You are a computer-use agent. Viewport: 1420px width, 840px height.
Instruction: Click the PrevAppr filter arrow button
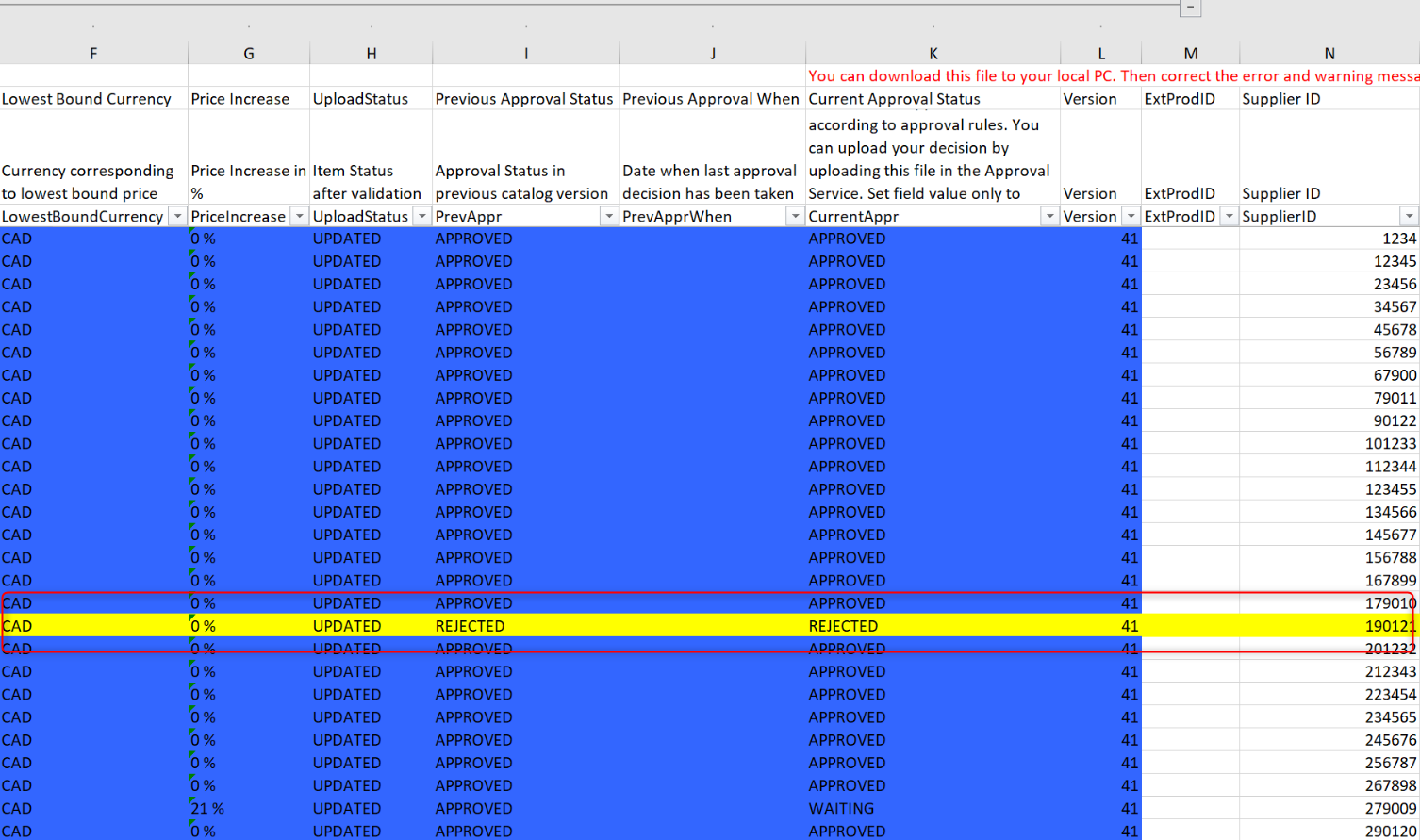608,217
